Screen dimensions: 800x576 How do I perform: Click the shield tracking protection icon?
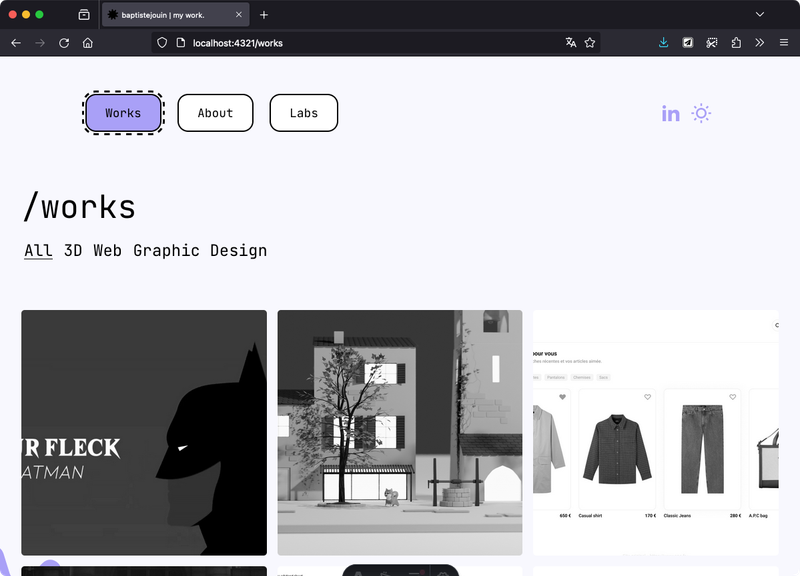[x=162, y=43]
